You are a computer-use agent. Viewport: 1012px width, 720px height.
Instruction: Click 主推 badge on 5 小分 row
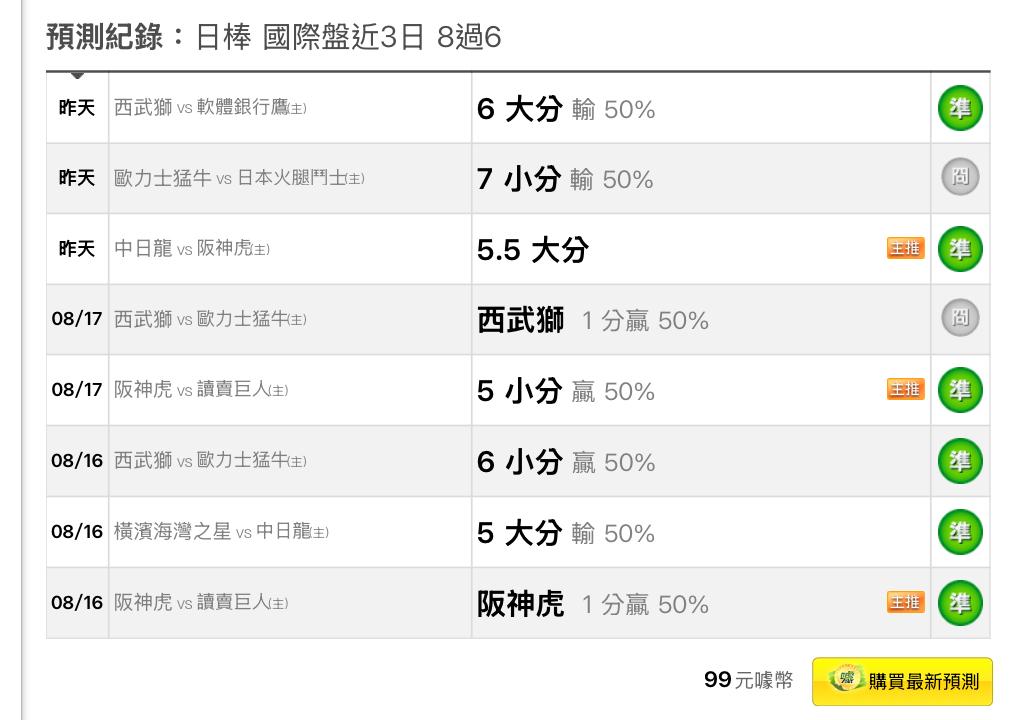(906, 390)
